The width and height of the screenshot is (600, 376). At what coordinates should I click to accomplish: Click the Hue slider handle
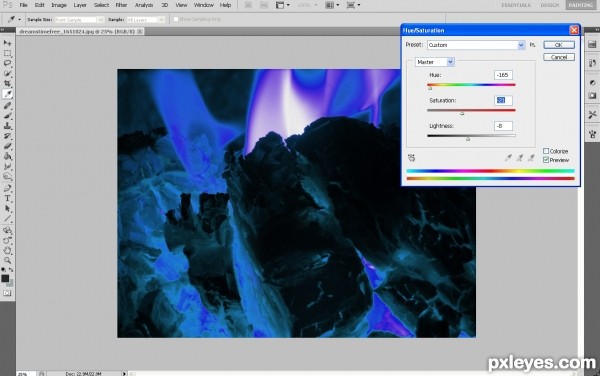[430, 88]
